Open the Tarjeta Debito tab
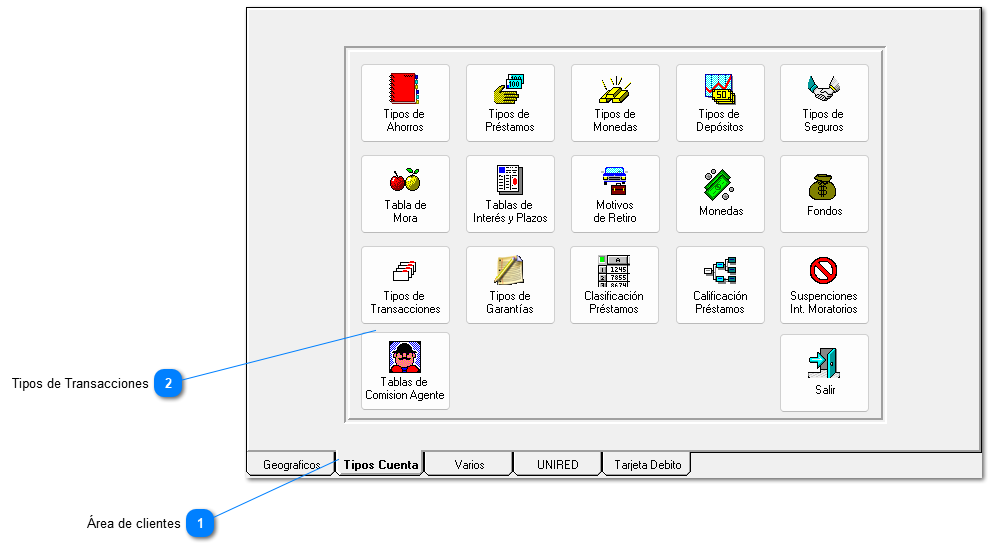 point(647,465)
